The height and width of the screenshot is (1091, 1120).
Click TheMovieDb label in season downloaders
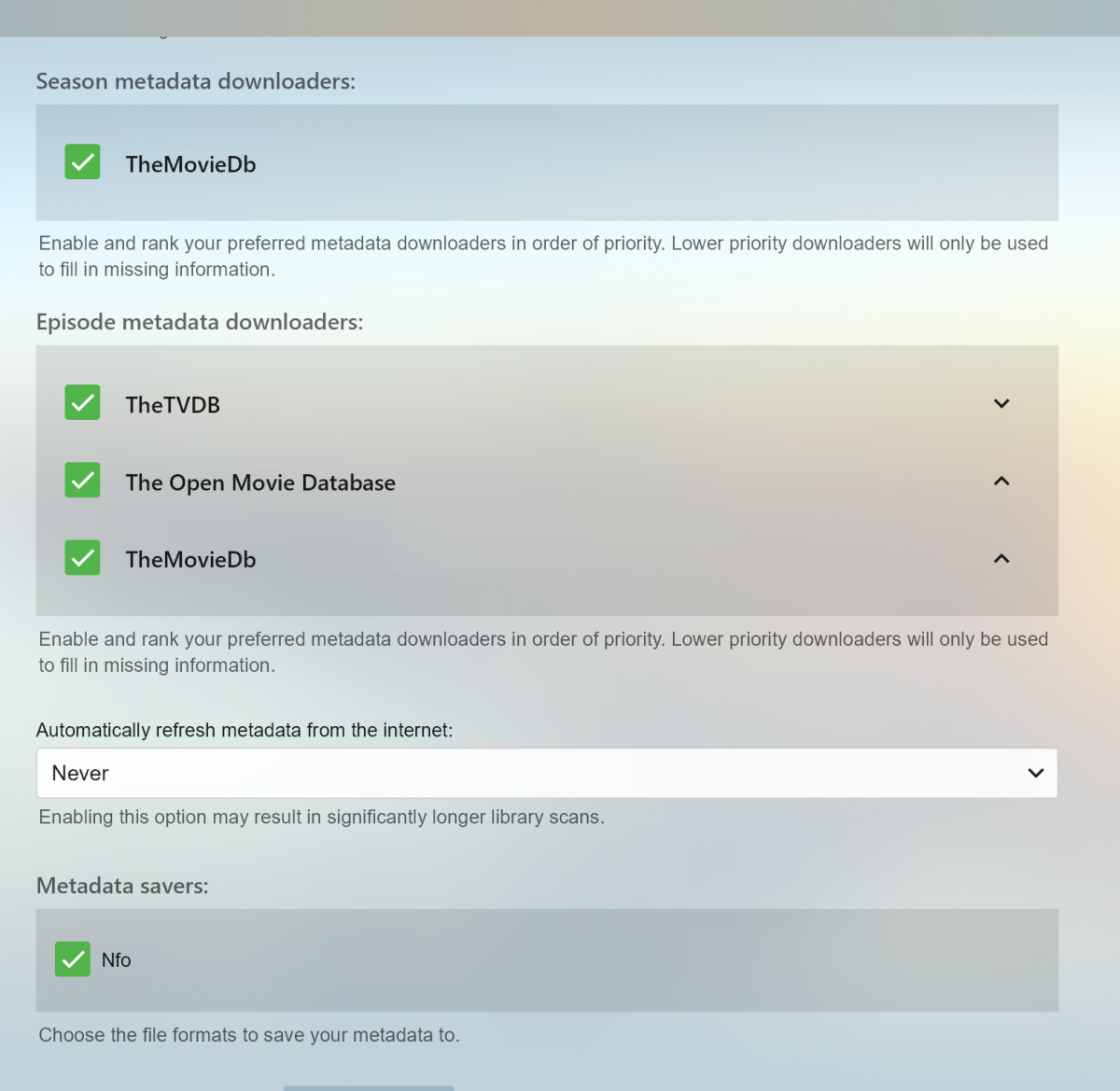[x=190, y=164]
